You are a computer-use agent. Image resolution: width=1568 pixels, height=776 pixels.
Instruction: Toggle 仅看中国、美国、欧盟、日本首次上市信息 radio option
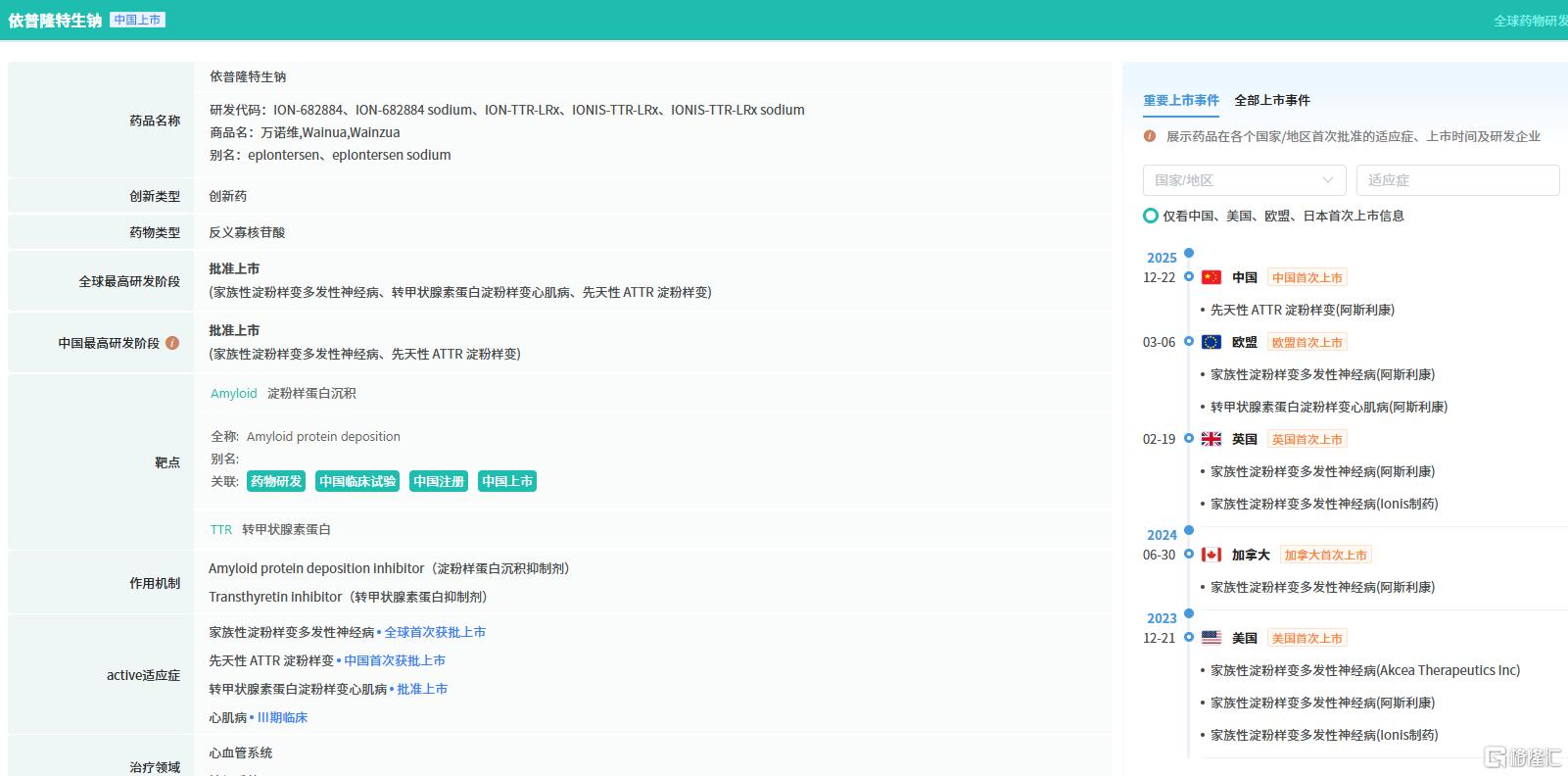[x=1151, y=216]
